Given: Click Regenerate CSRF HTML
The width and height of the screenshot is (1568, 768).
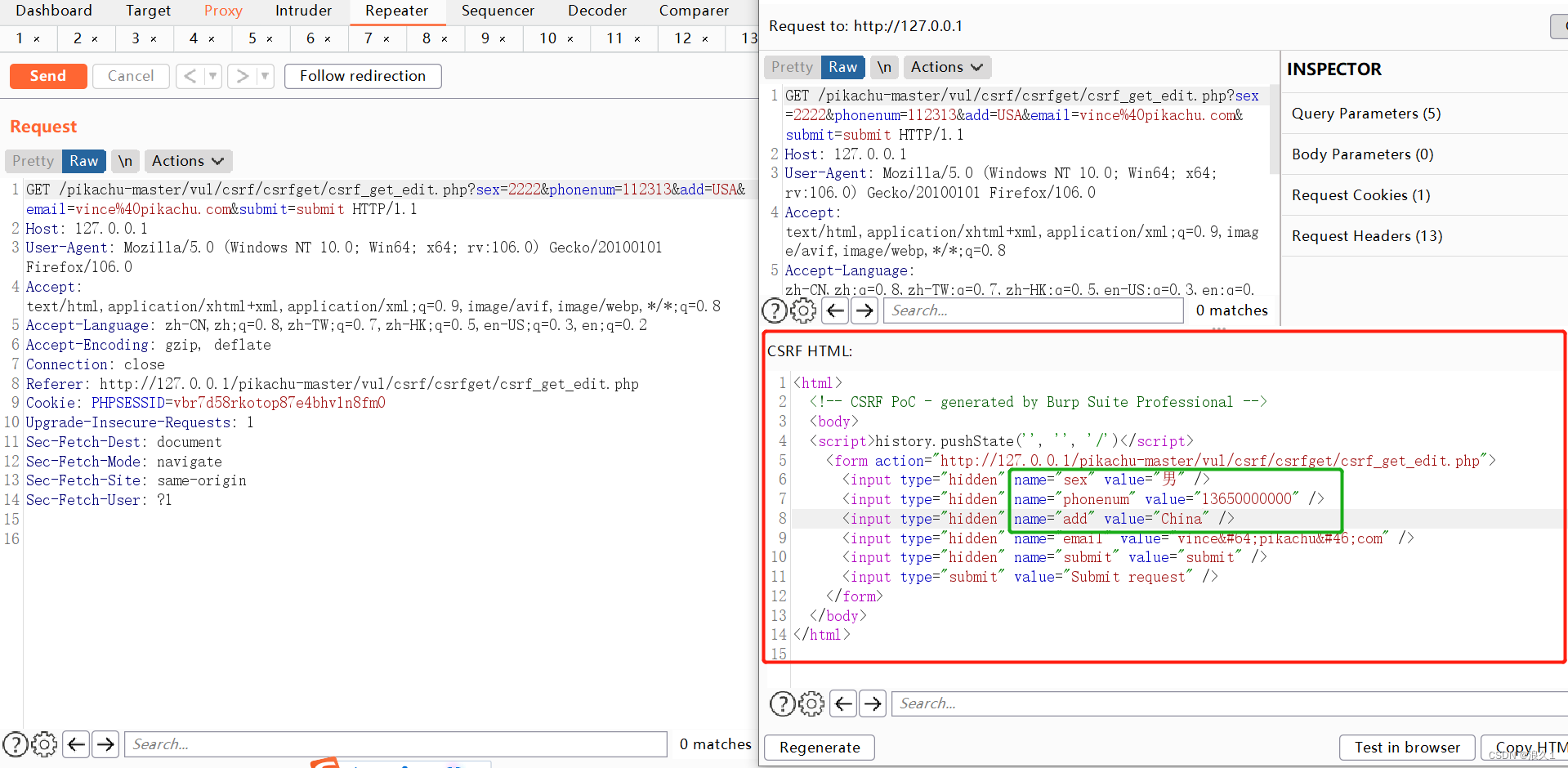Looking at the screenshot, I should [x=820, y=748].
